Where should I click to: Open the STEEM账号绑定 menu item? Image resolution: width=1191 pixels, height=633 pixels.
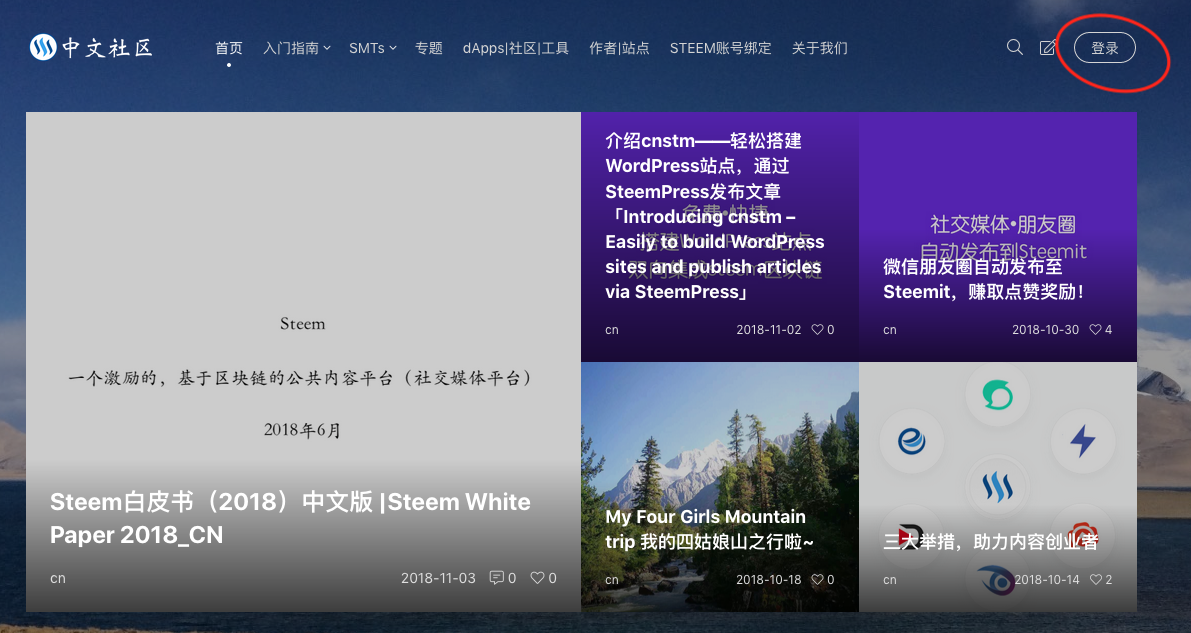[x=720, y=48]
